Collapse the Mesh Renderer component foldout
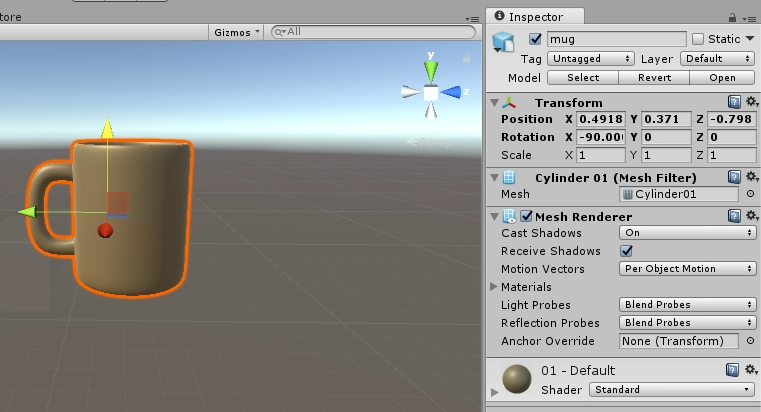Viewport: 761px width, 412px height. (x=495, y=216)
